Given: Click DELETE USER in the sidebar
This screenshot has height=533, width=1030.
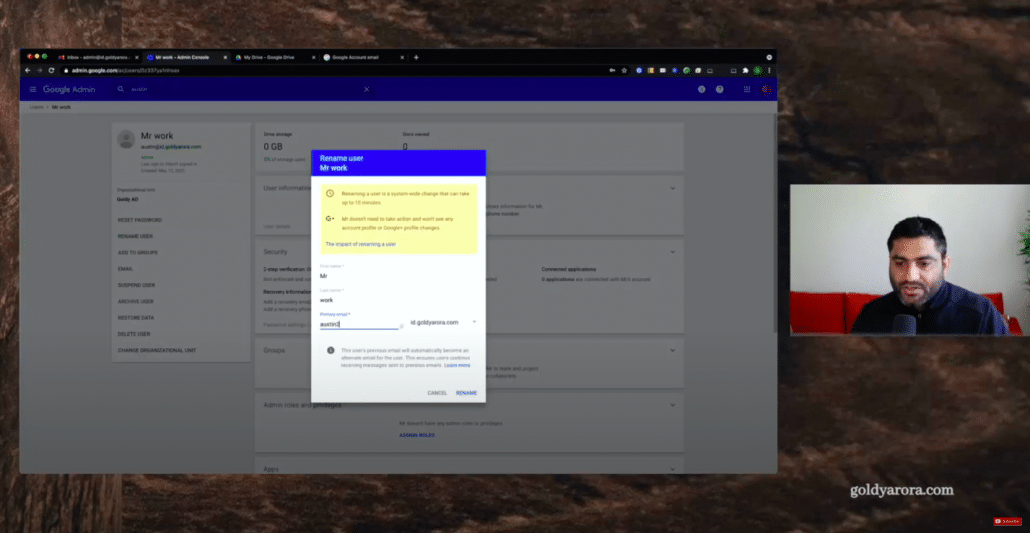Looking at the screenshot, I should point(134,334).
